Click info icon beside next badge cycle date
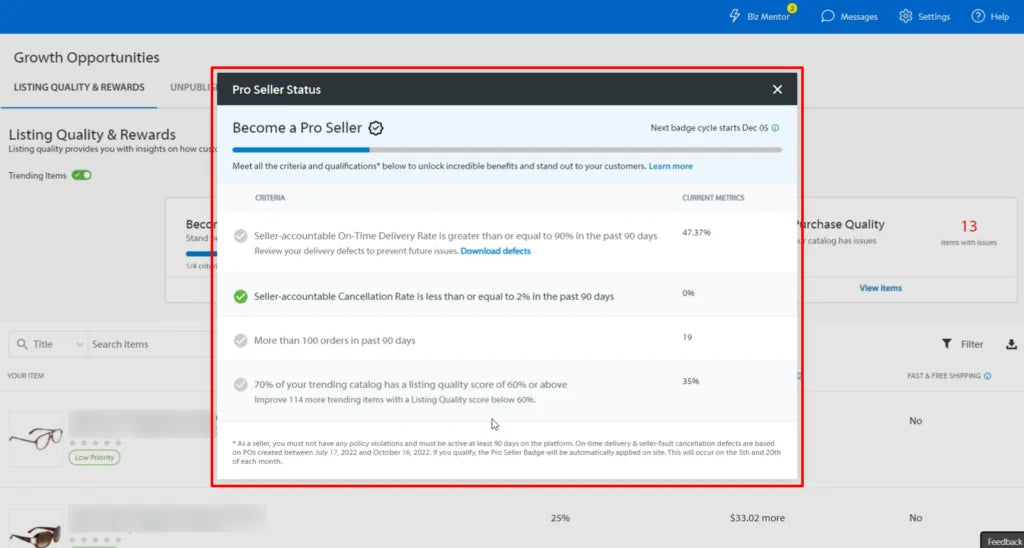 (x=776, y=128)
